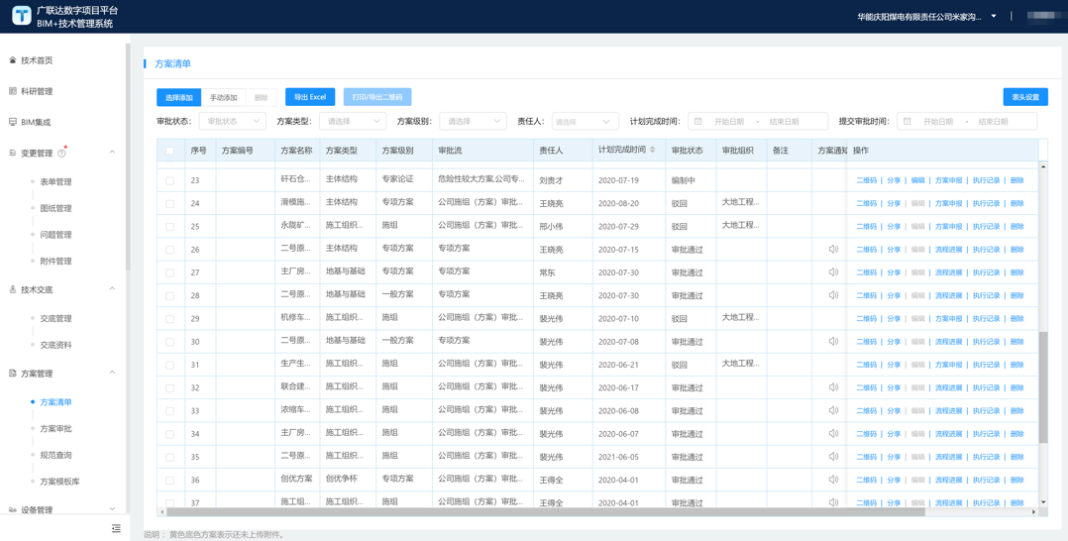Open 问题管理 in the sidebar

pyautogui.click(x=56, y=235)
